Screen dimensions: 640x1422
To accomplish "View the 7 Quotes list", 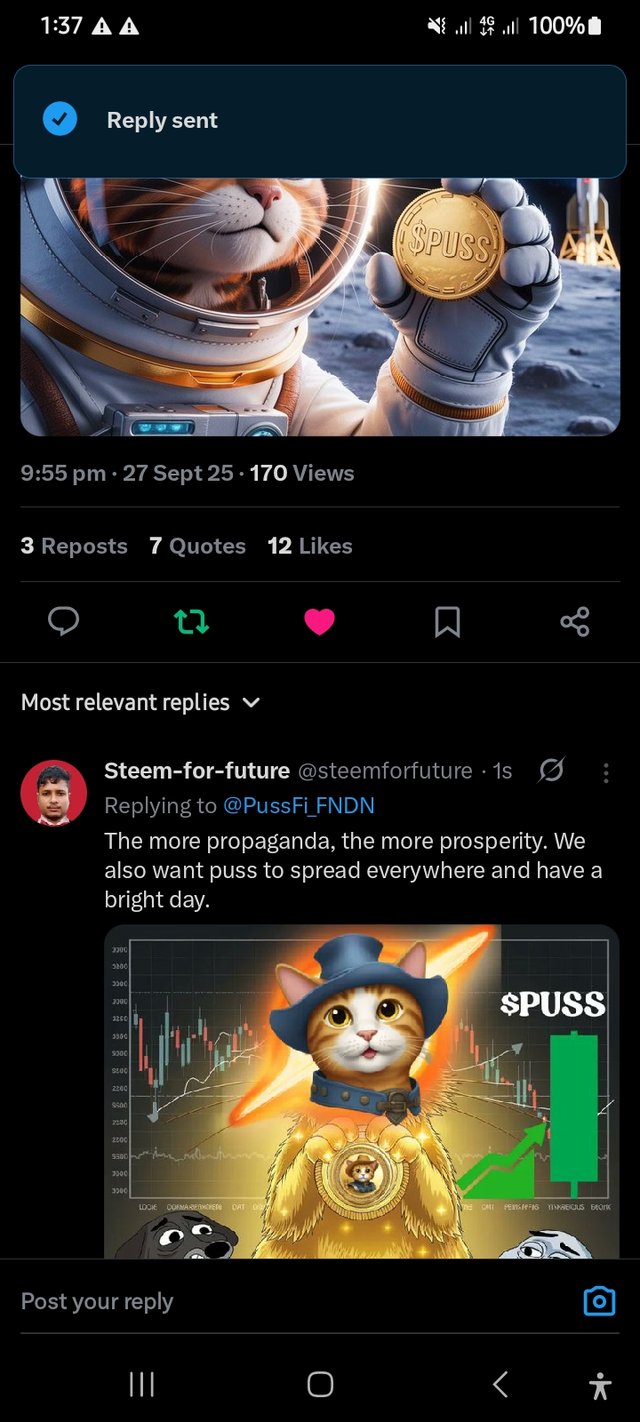I will (x=197, y=546).
